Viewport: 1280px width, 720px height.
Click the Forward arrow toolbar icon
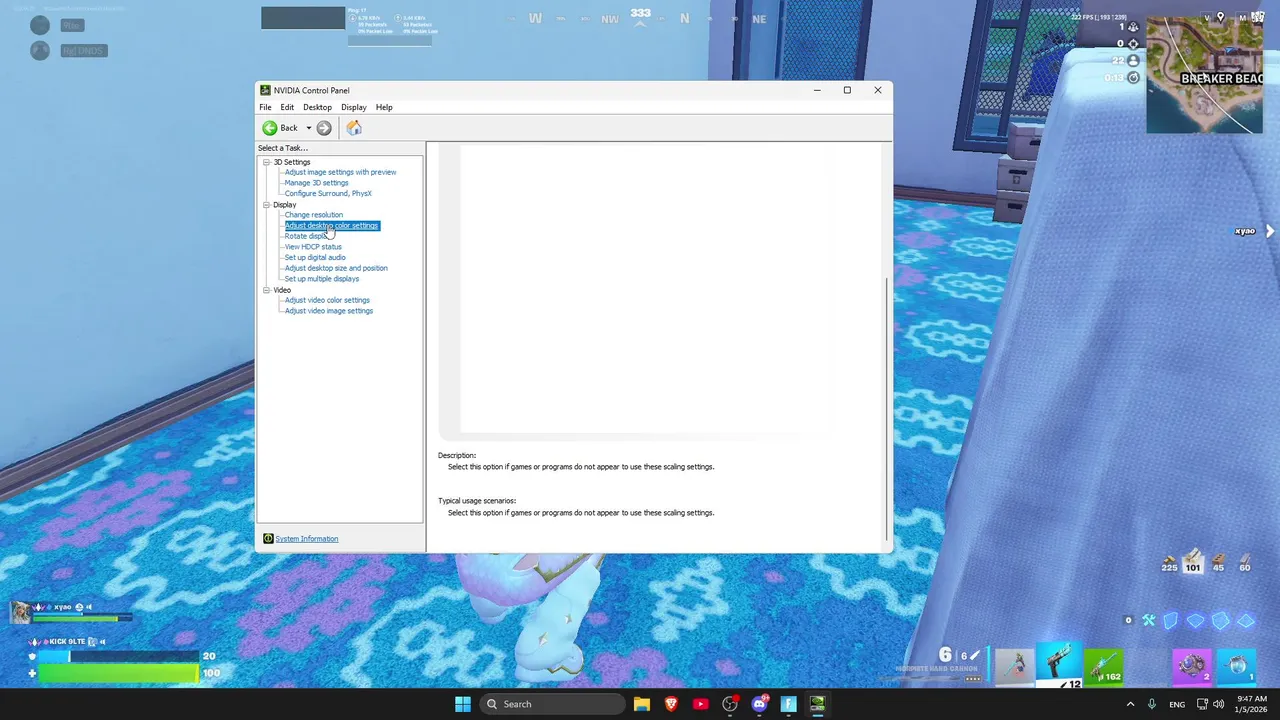(x=324, y=128)
